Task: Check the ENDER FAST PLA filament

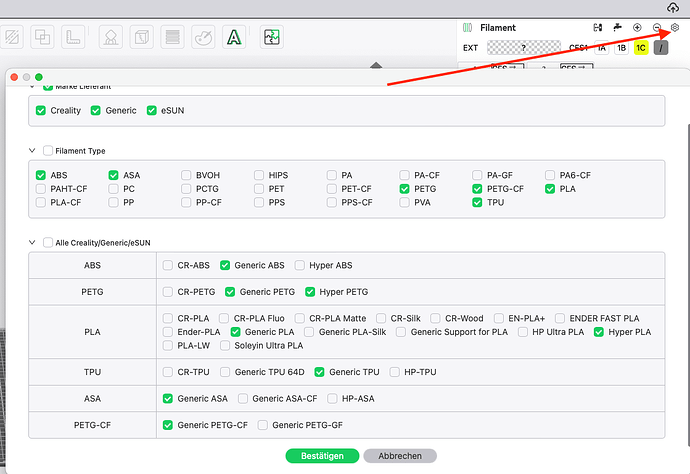Action: click(x=560, y=318)
